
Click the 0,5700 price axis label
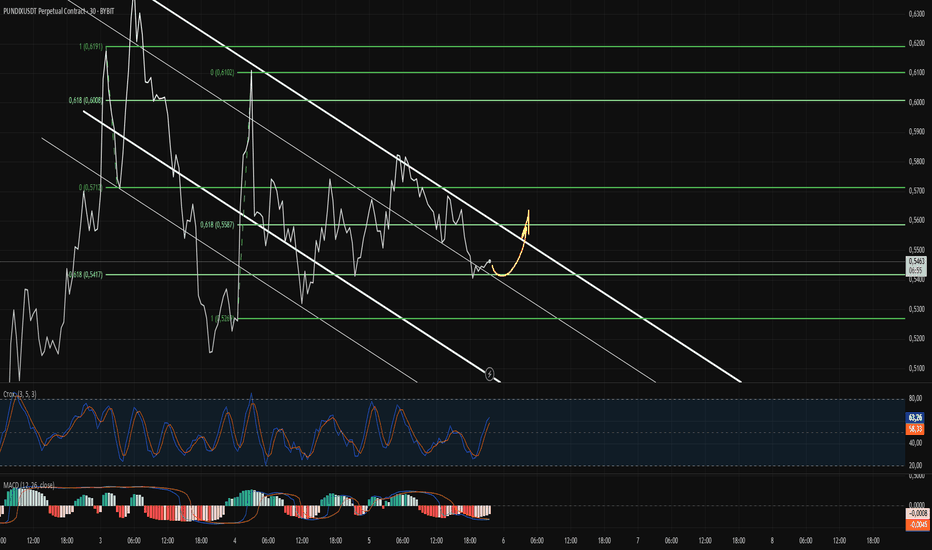[917, 191]
